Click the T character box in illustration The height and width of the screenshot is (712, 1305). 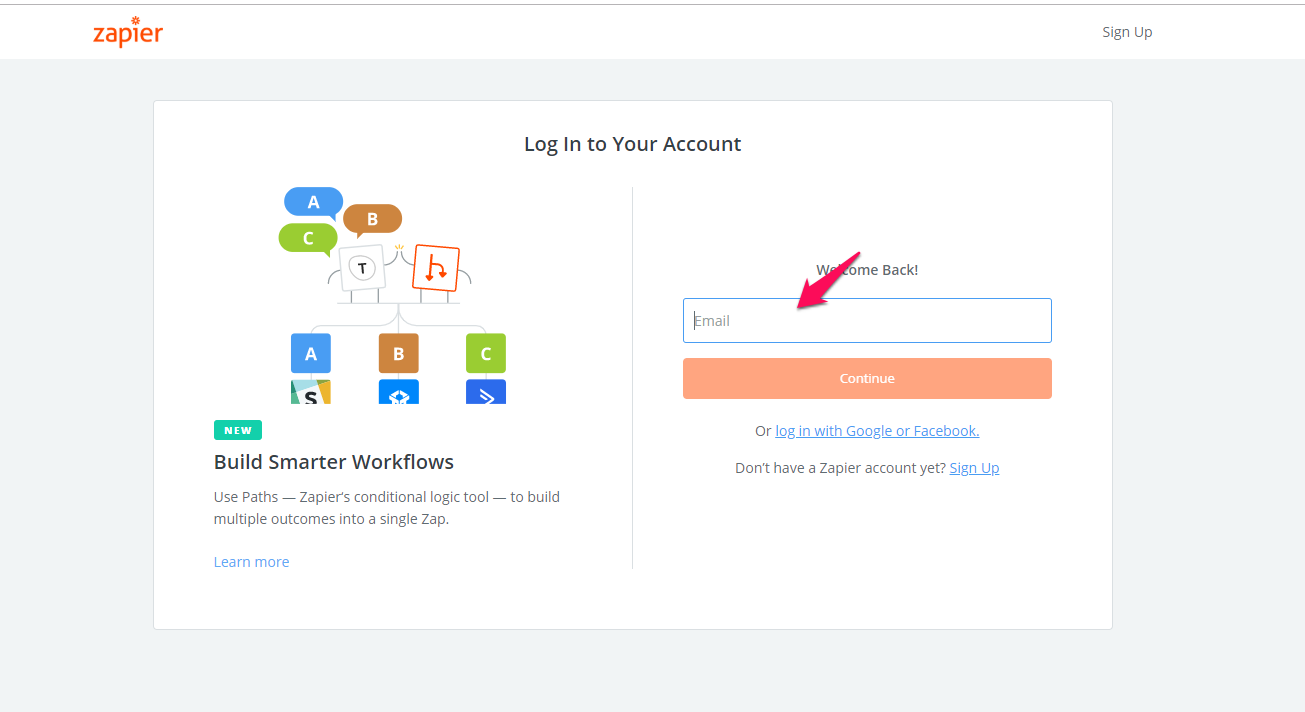tap(362, 268)
